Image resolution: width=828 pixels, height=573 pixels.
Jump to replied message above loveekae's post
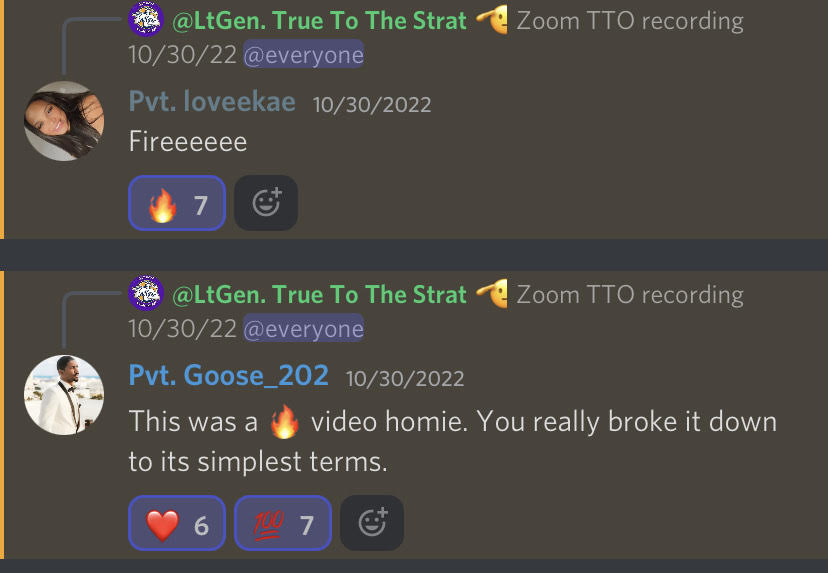coord(629,21)
